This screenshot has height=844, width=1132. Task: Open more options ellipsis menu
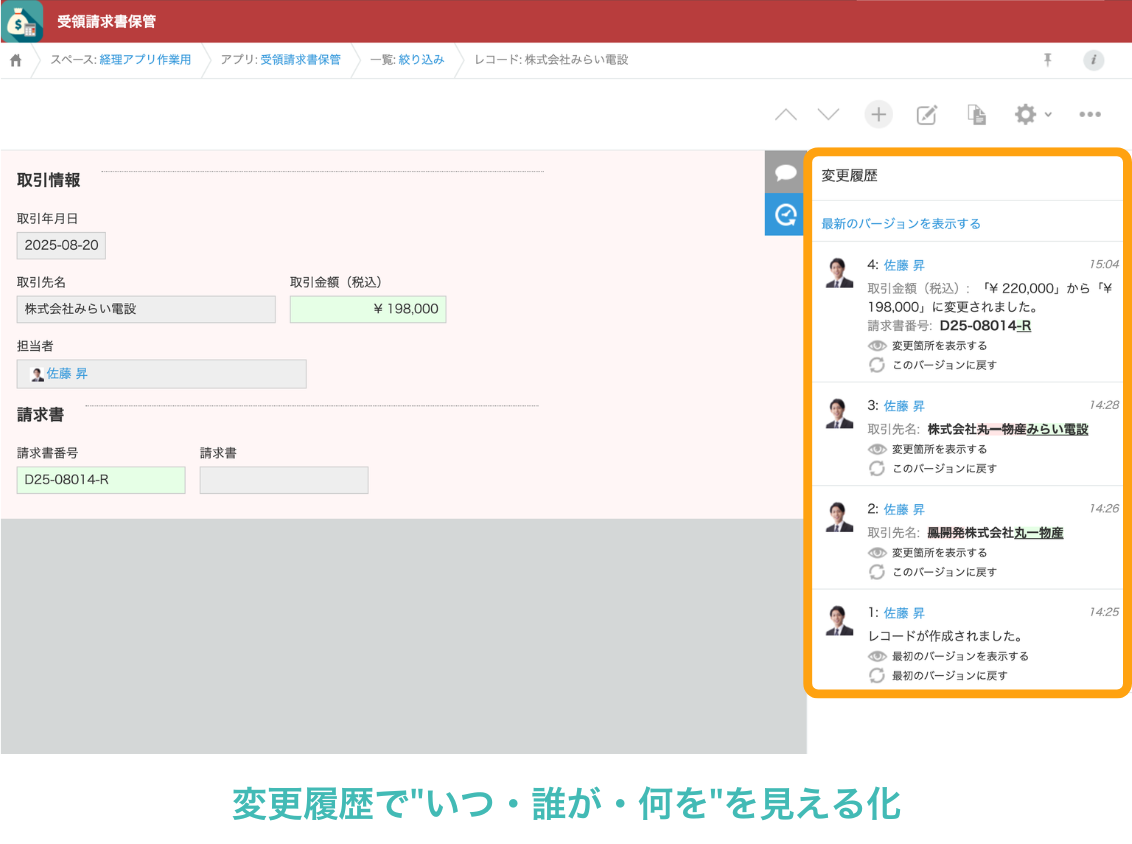(1089, 114)
